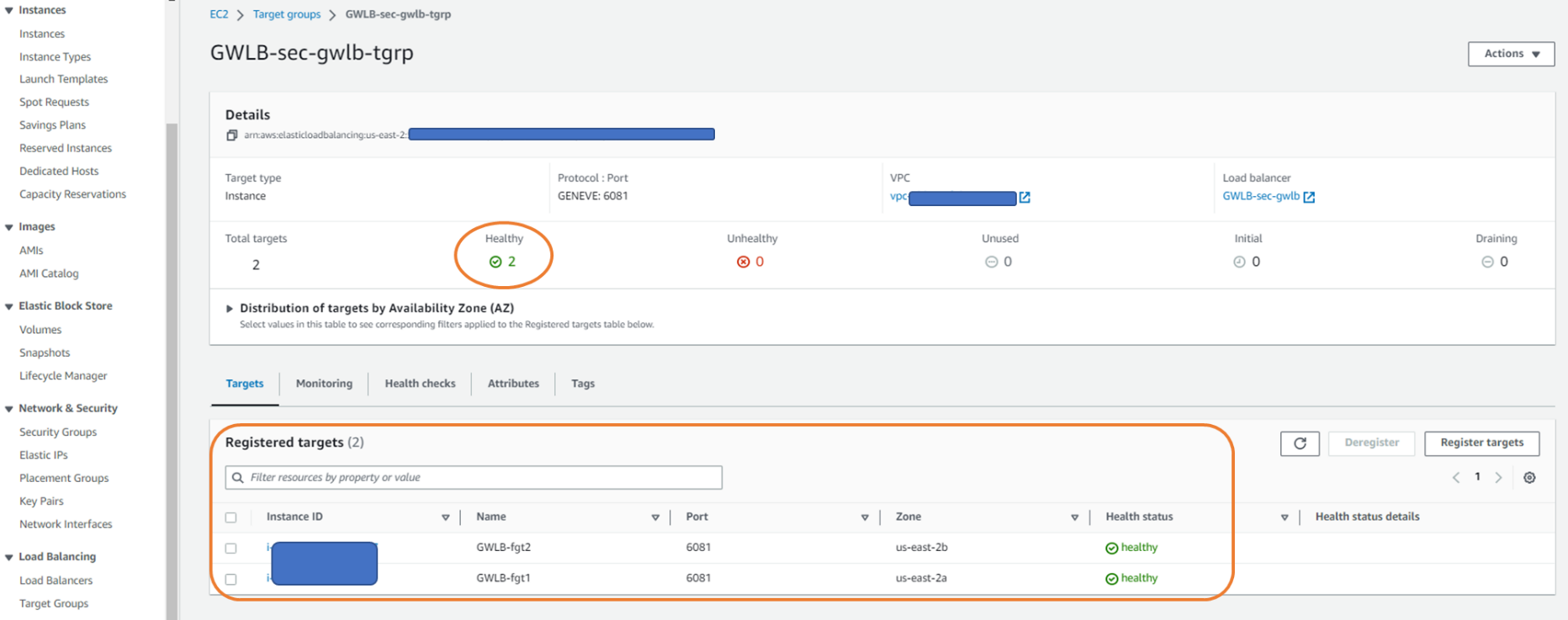Click the Register targets button
Viewport: 1568px width, 620px height.
1481,443
